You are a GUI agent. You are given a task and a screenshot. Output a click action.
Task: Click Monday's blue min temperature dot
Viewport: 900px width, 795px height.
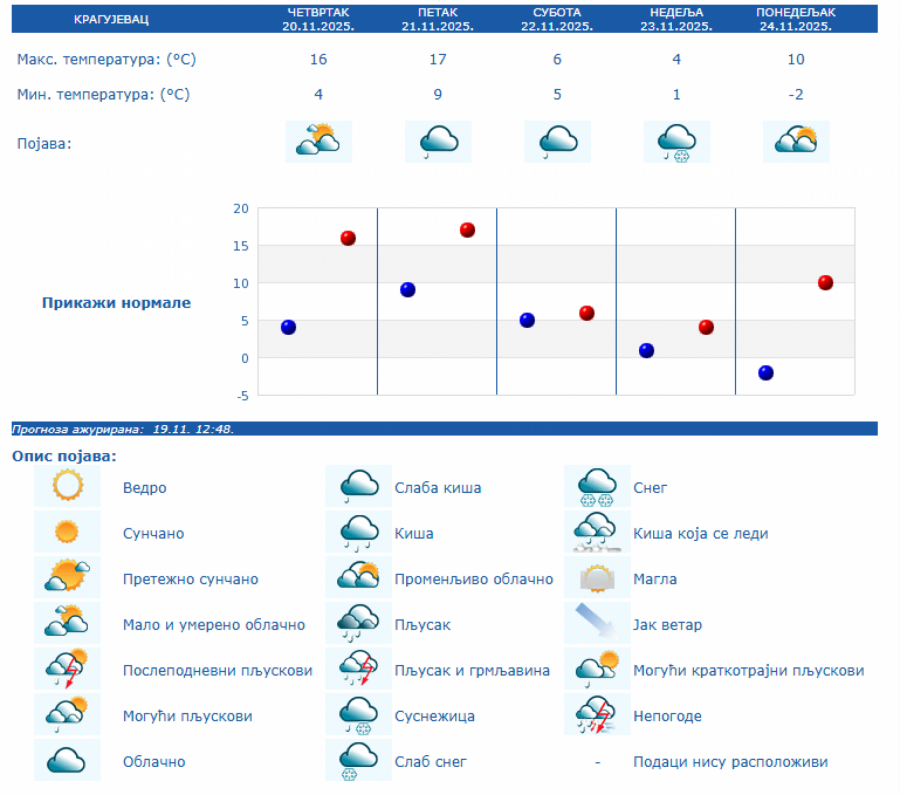pos(766,373)
